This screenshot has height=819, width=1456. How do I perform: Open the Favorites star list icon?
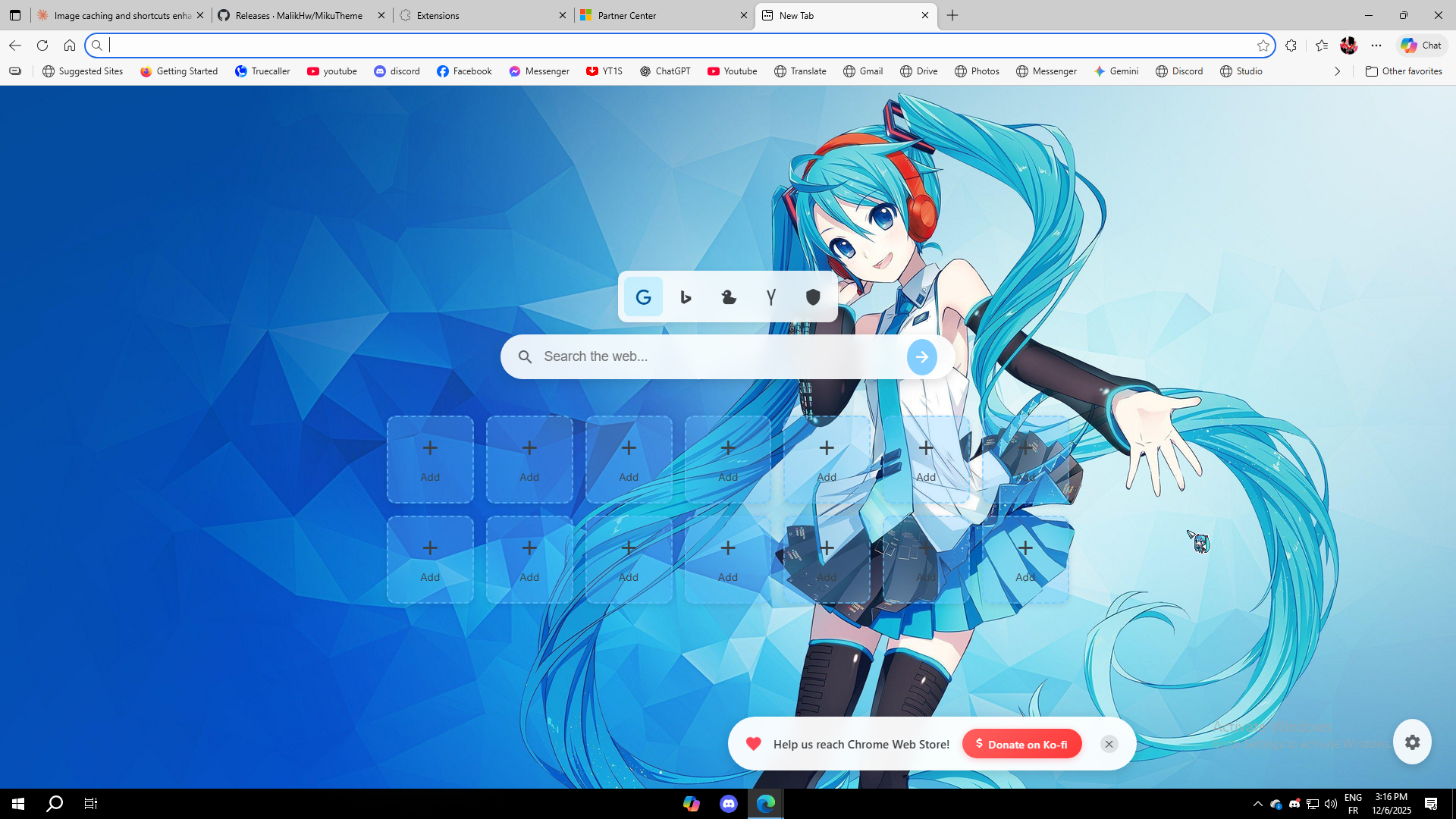click(x=1322, y=45)
